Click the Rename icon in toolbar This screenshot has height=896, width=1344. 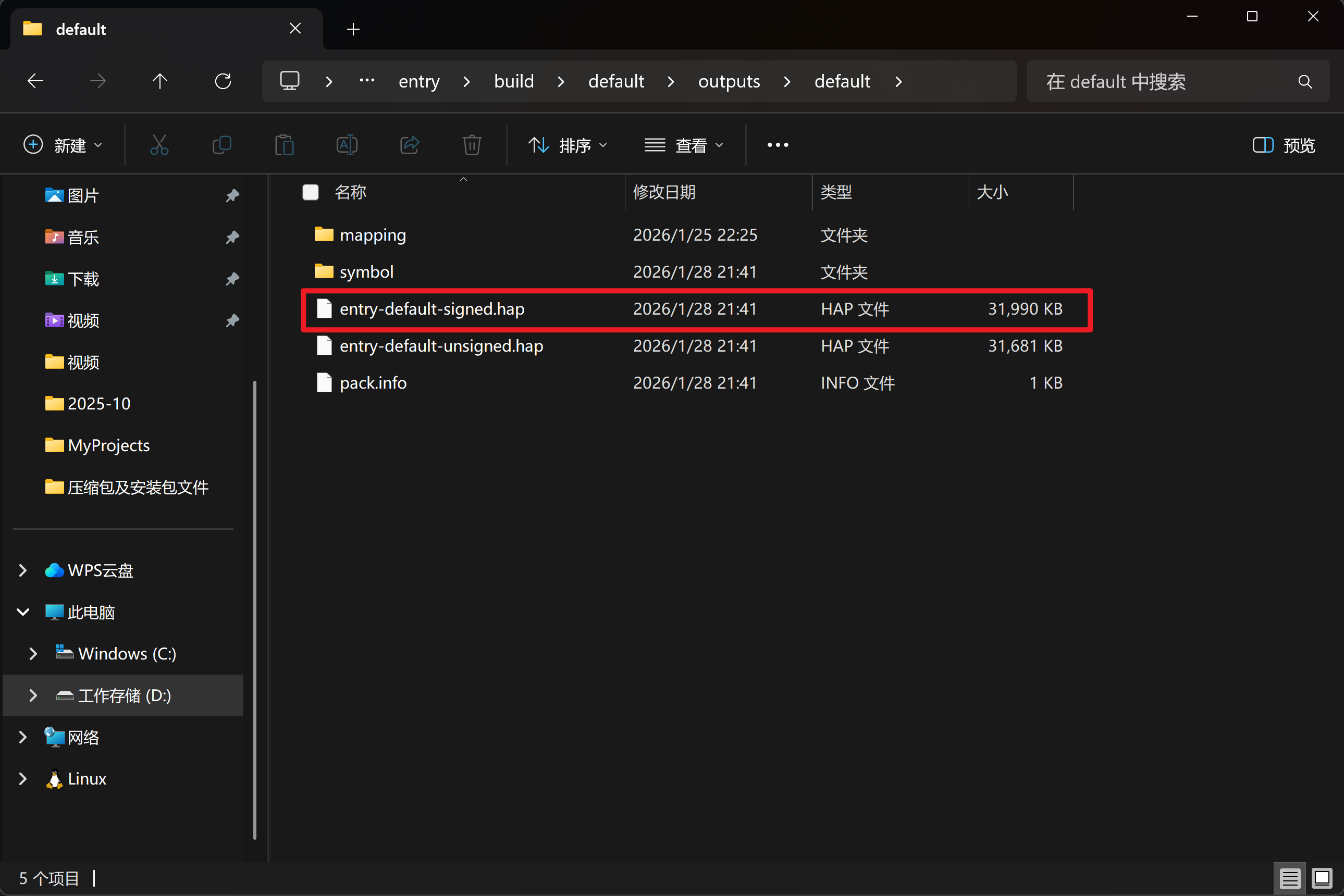point(347,145)
